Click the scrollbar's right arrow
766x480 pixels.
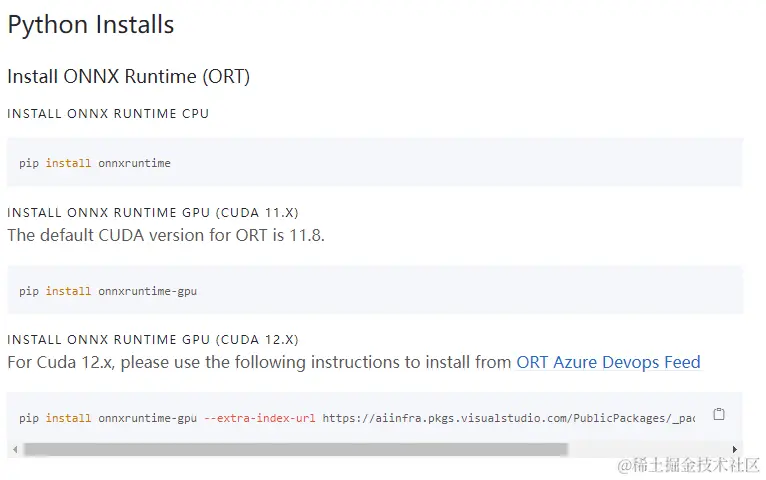click(735, 450)
